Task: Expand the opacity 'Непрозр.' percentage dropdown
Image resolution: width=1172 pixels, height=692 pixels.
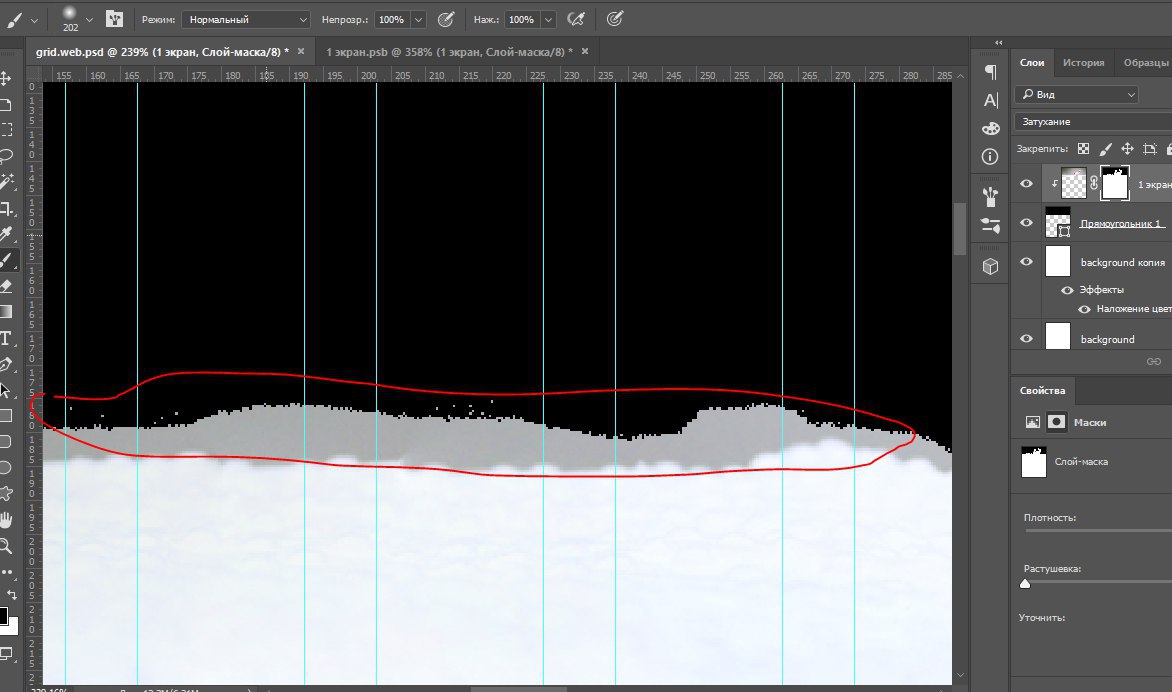Action: click(418, 19)
